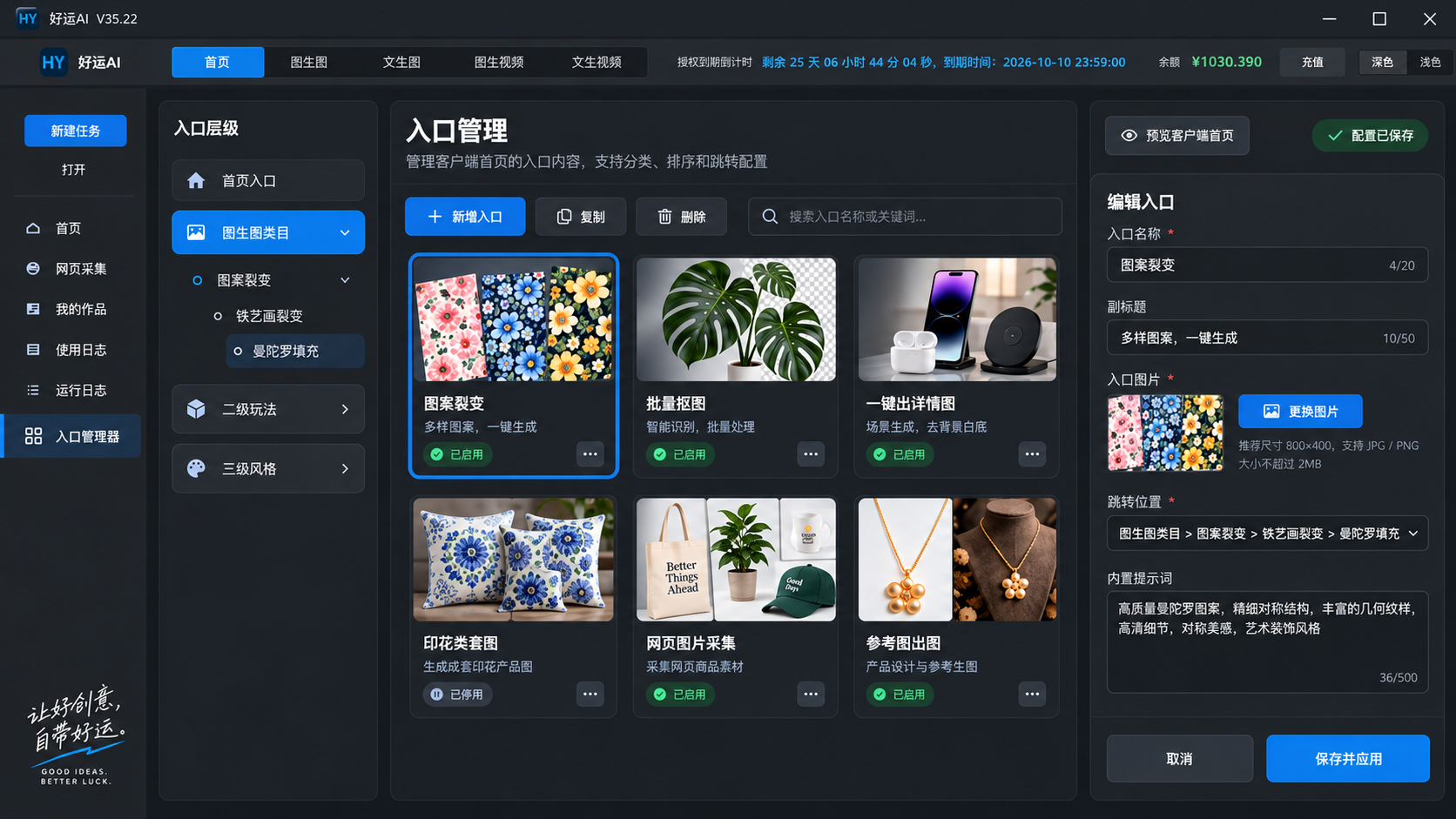Open more options on 图案裂变 card

pos(590,454)
